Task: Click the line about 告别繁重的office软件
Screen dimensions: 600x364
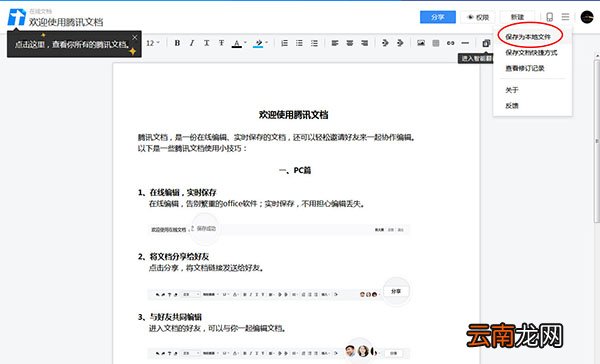Action: [257, 204]
